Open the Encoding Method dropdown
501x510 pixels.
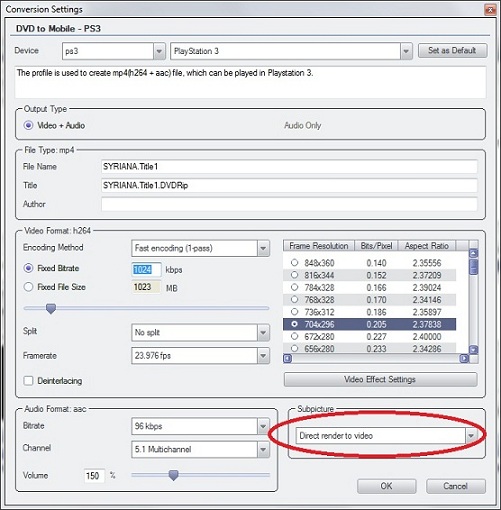pyautogui.click(x=263, y=248)
